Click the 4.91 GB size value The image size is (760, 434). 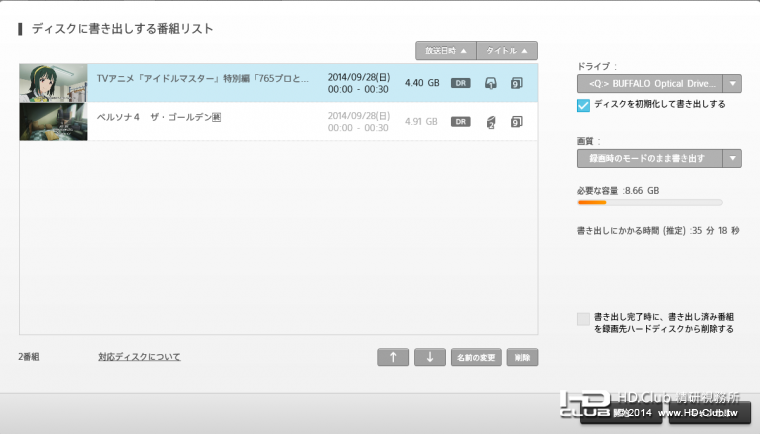pyautogui.click(x=421, y=122)
